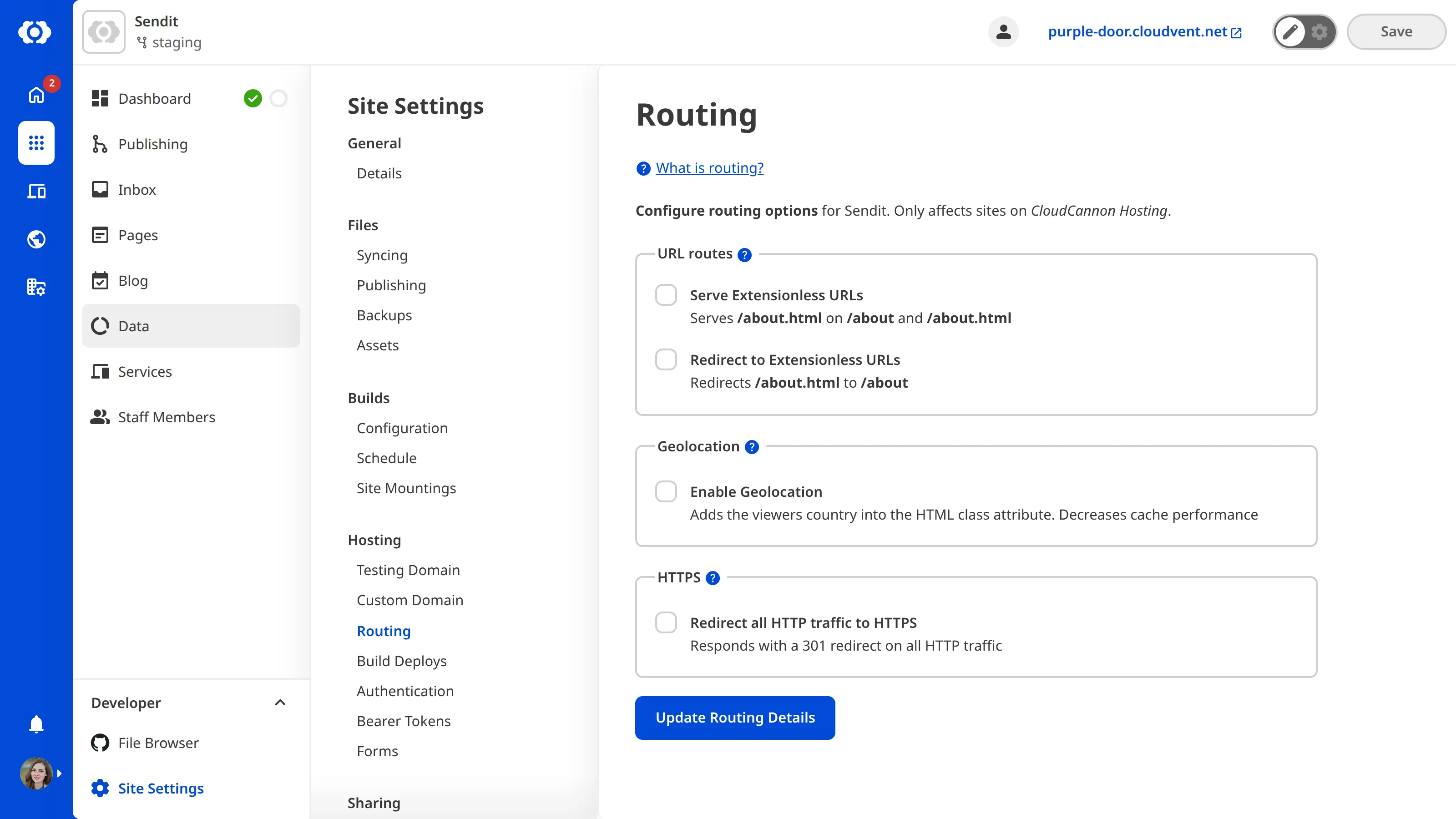Open File Browser via the GitHub icon
The height and width of the screenshot is (819, 1456).
(100, 743)
